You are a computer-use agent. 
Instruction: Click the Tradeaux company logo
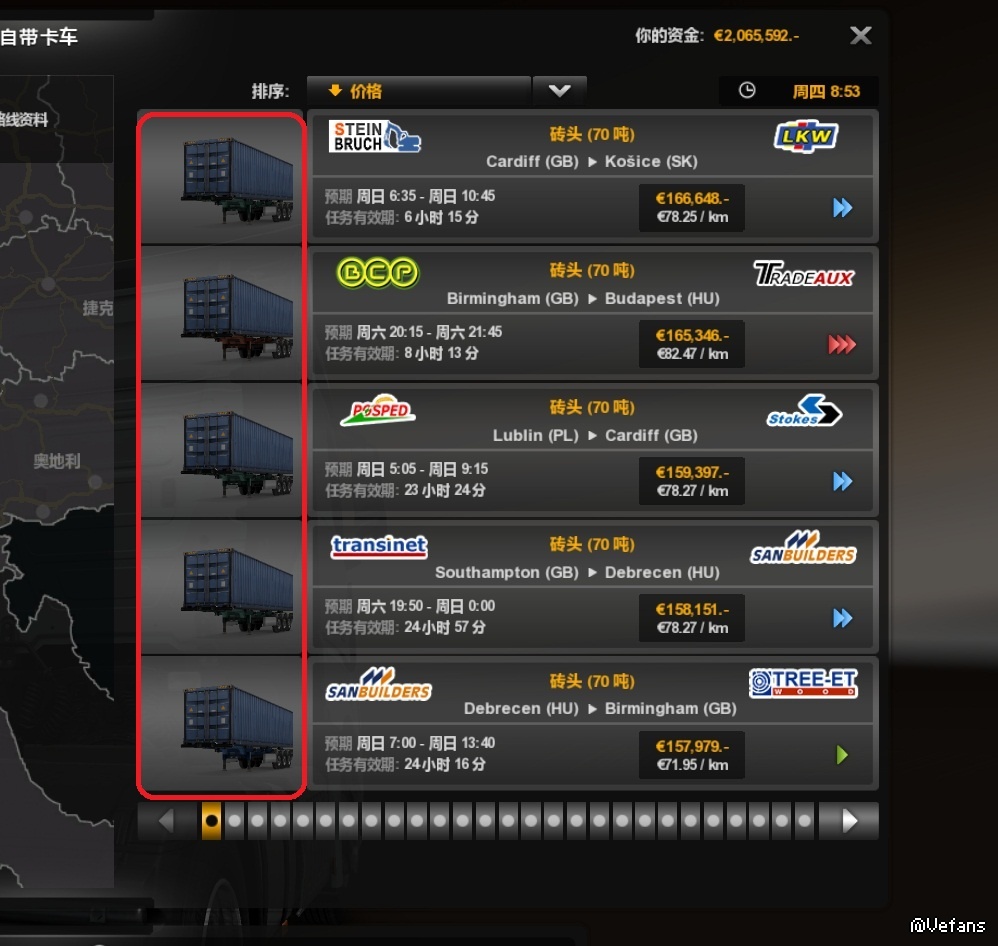(804, 274)
